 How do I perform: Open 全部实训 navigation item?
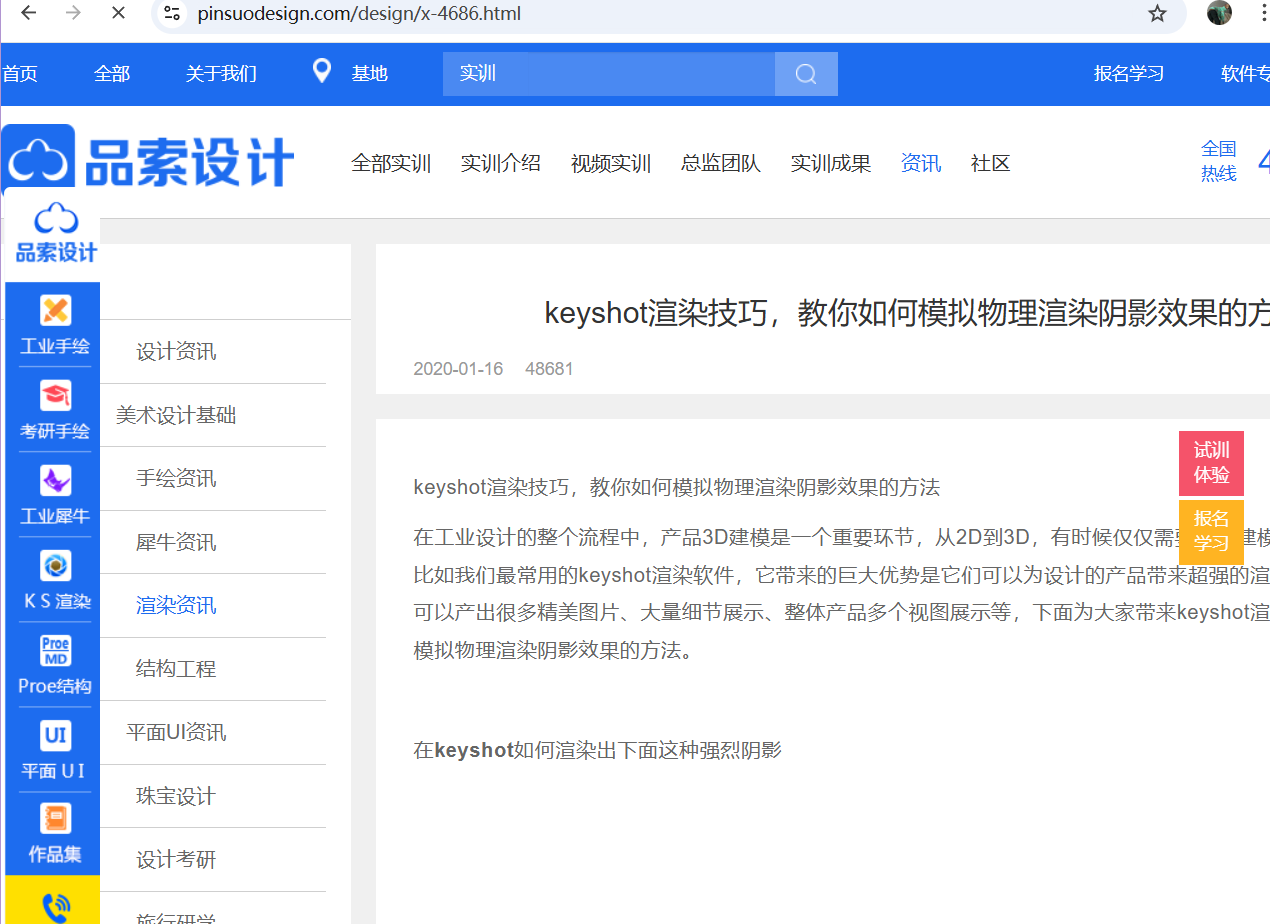tap(391, 164)
